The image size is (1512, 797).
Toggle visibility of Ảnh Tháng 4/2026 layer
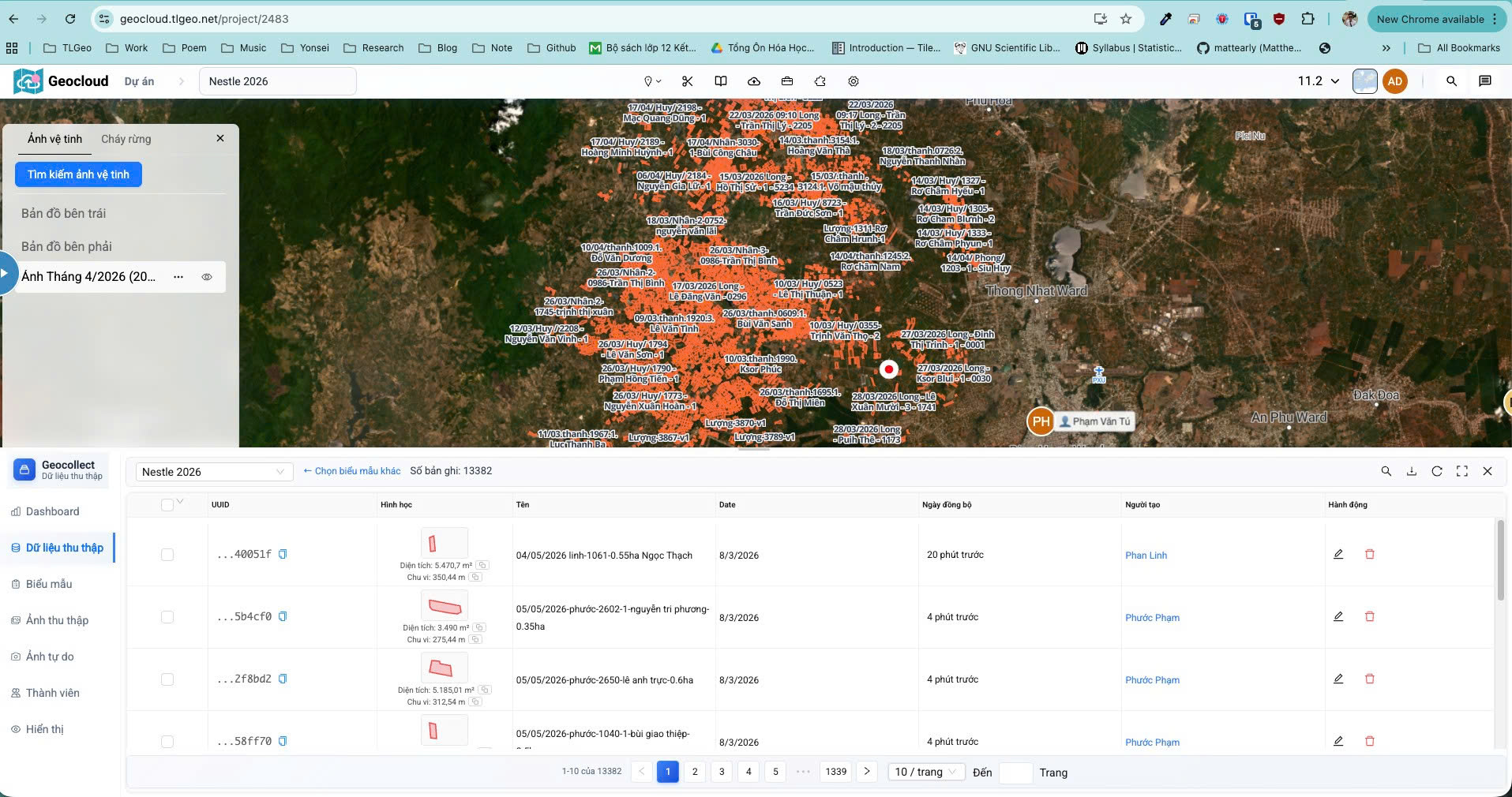[207, 277]
